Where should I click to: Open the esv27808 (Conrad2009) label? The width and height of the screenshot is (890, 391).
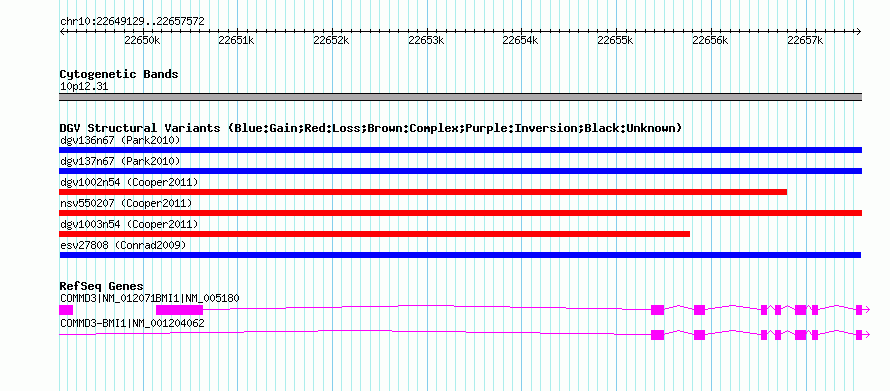point(123,246)
